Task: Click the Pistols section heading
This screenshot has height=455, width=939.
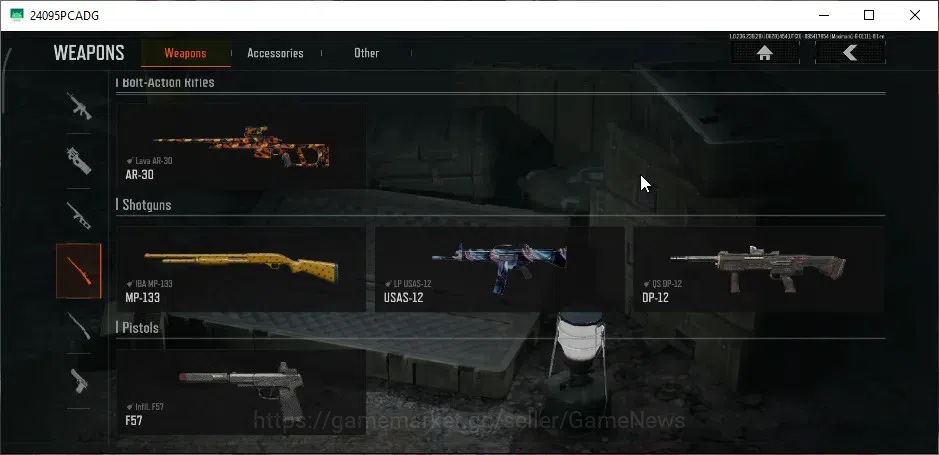Action: coord(141,328)
